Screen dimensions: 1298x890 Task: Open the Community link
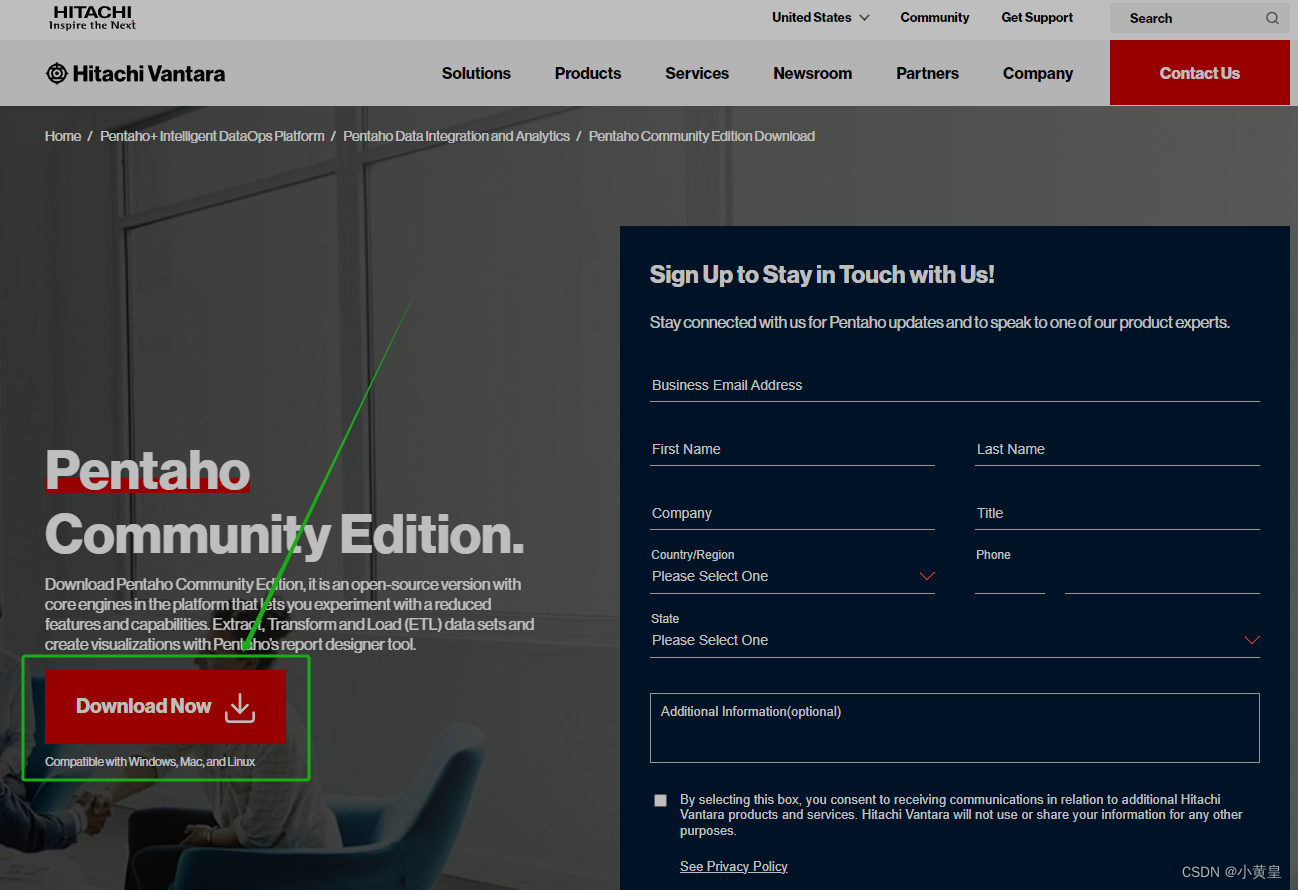click(935, 18)
